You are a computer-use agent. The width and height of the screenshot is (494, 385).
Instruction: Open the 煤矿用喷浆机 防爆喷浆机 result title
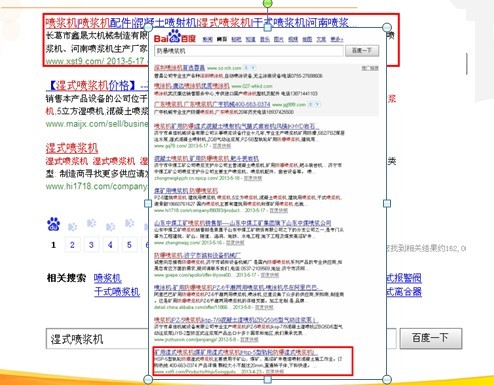tap(186, 191)
